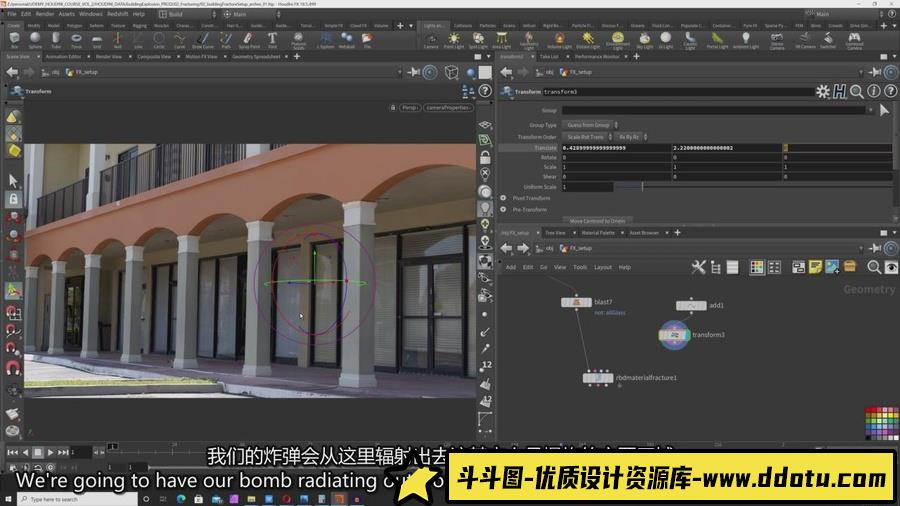Toggle network editor eye display options
The height and width of the screenshot is (506, 900).
[x=891, y=267]
